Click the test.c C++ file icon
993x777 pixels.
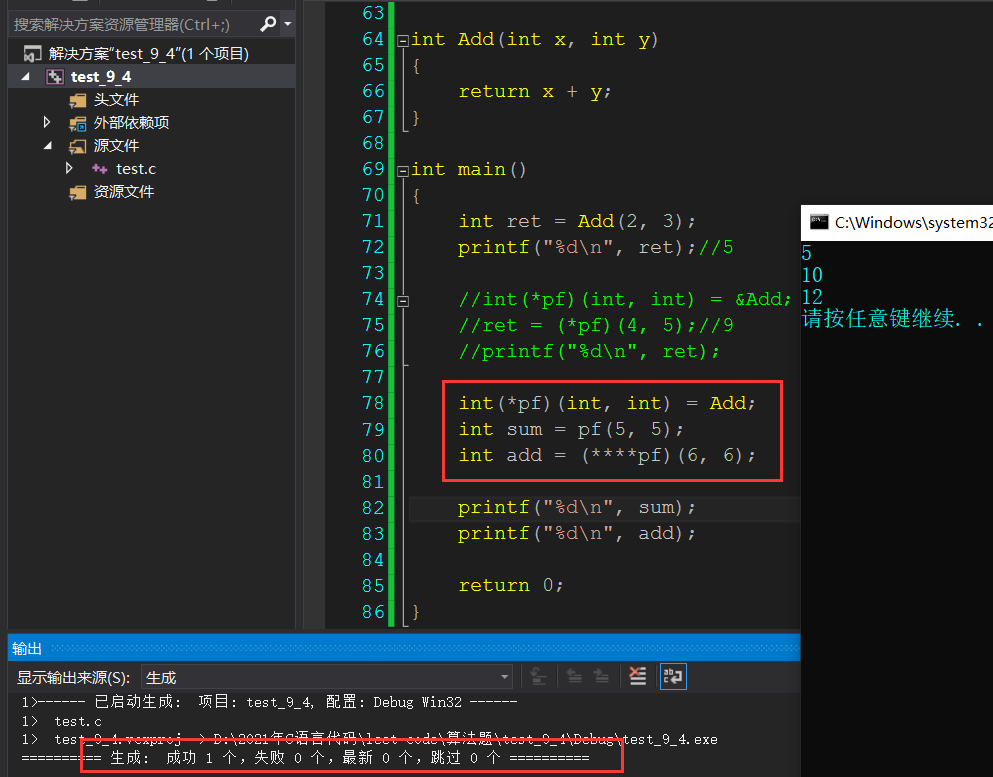point(99,169)
